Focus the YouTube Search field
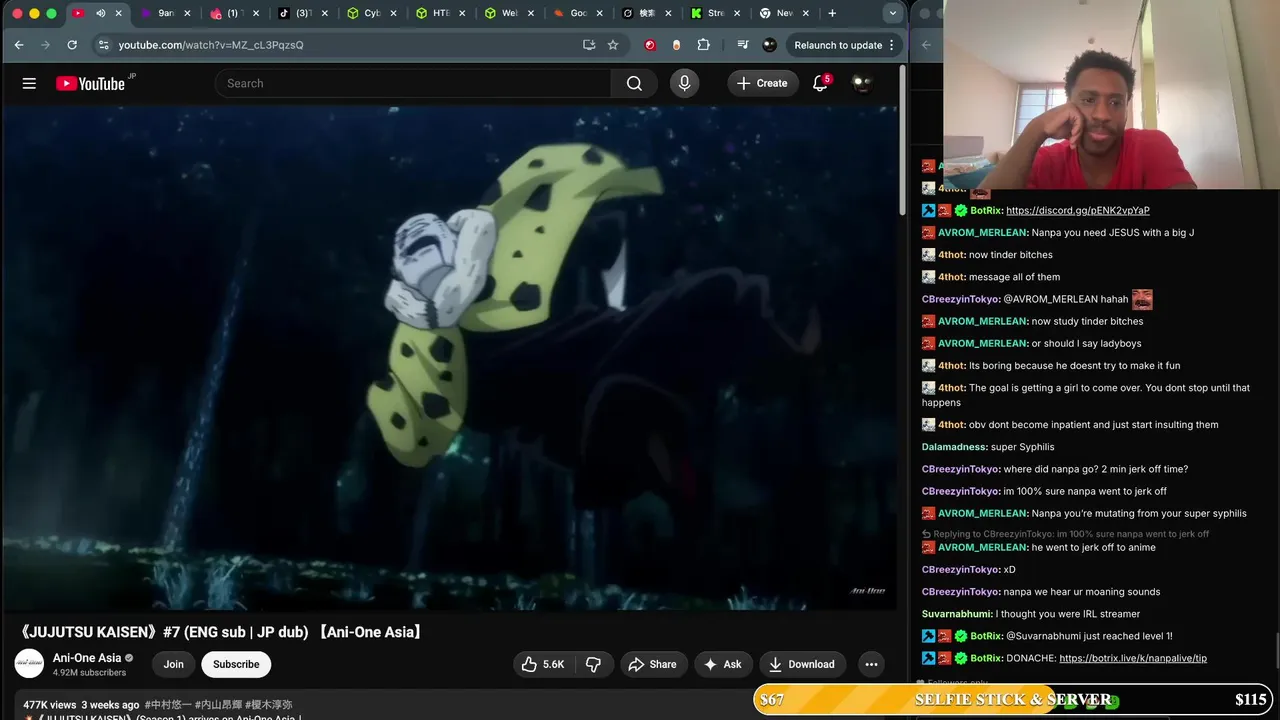 [413, 84]
